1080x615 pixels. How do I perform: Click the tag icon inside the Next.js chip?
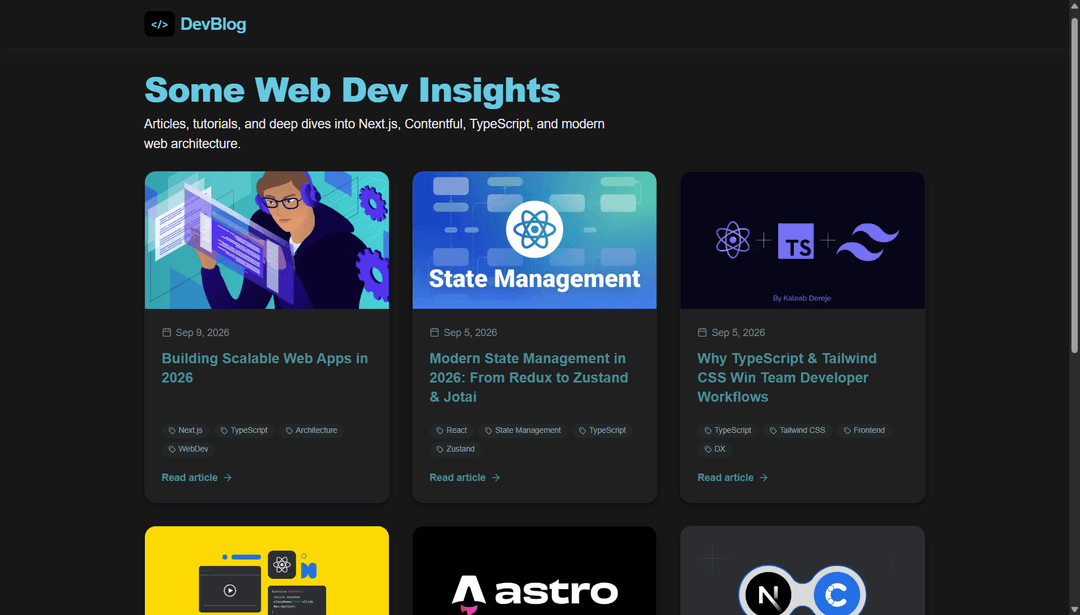pos(172,430)
